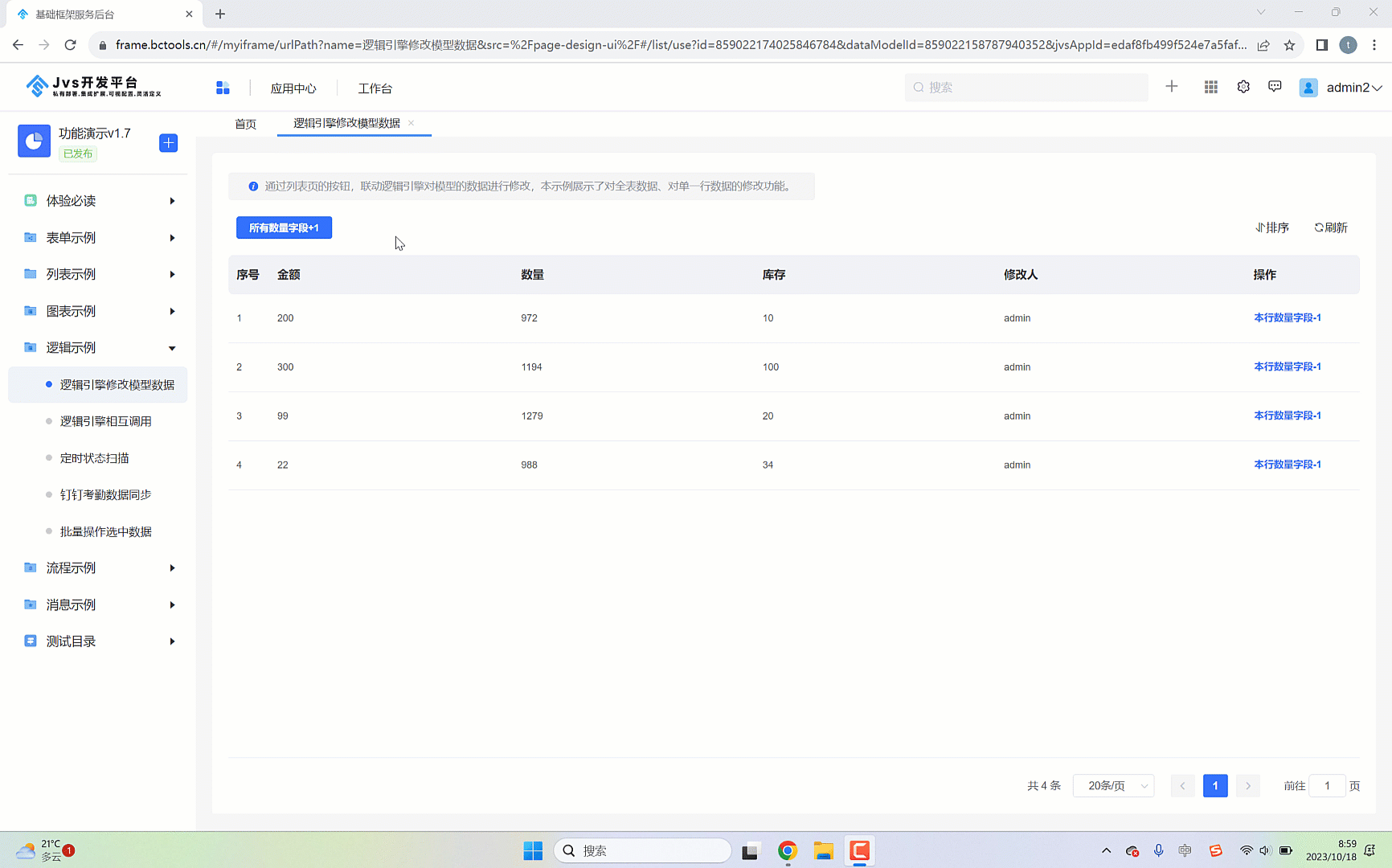Viewport: 1392px width, 868px height.
Task: Open a new browser tab
Action: pos(220,14)
